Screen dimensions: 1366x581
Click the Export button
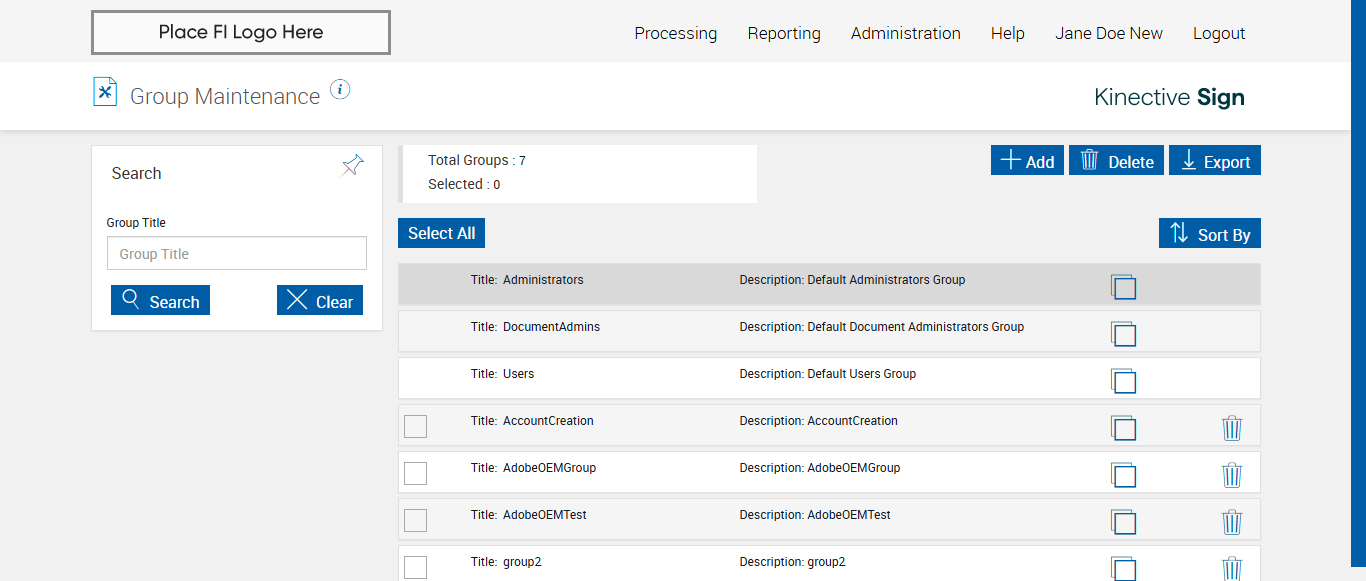coord(1216,161)
